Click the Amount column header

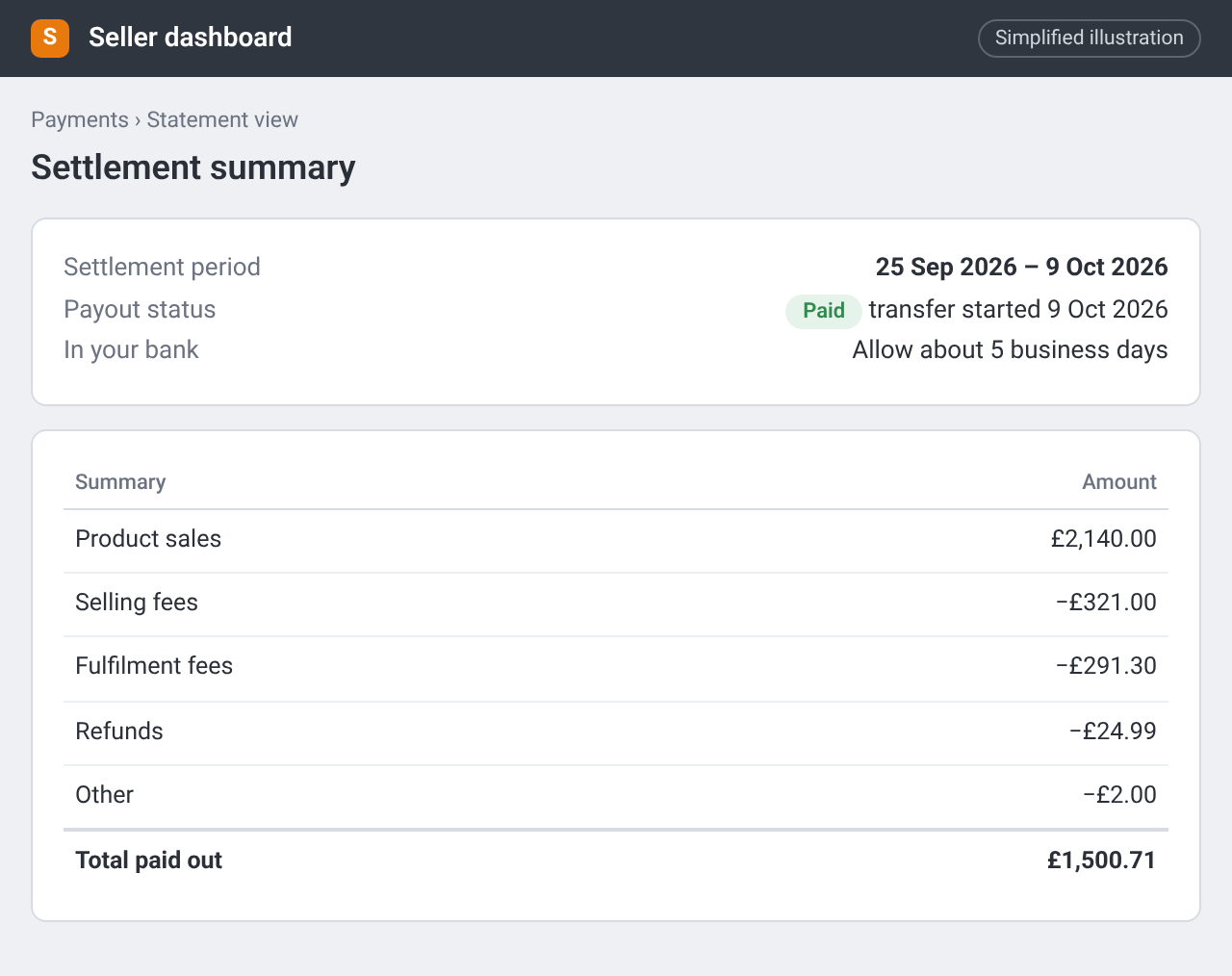tap(1119, 481)
